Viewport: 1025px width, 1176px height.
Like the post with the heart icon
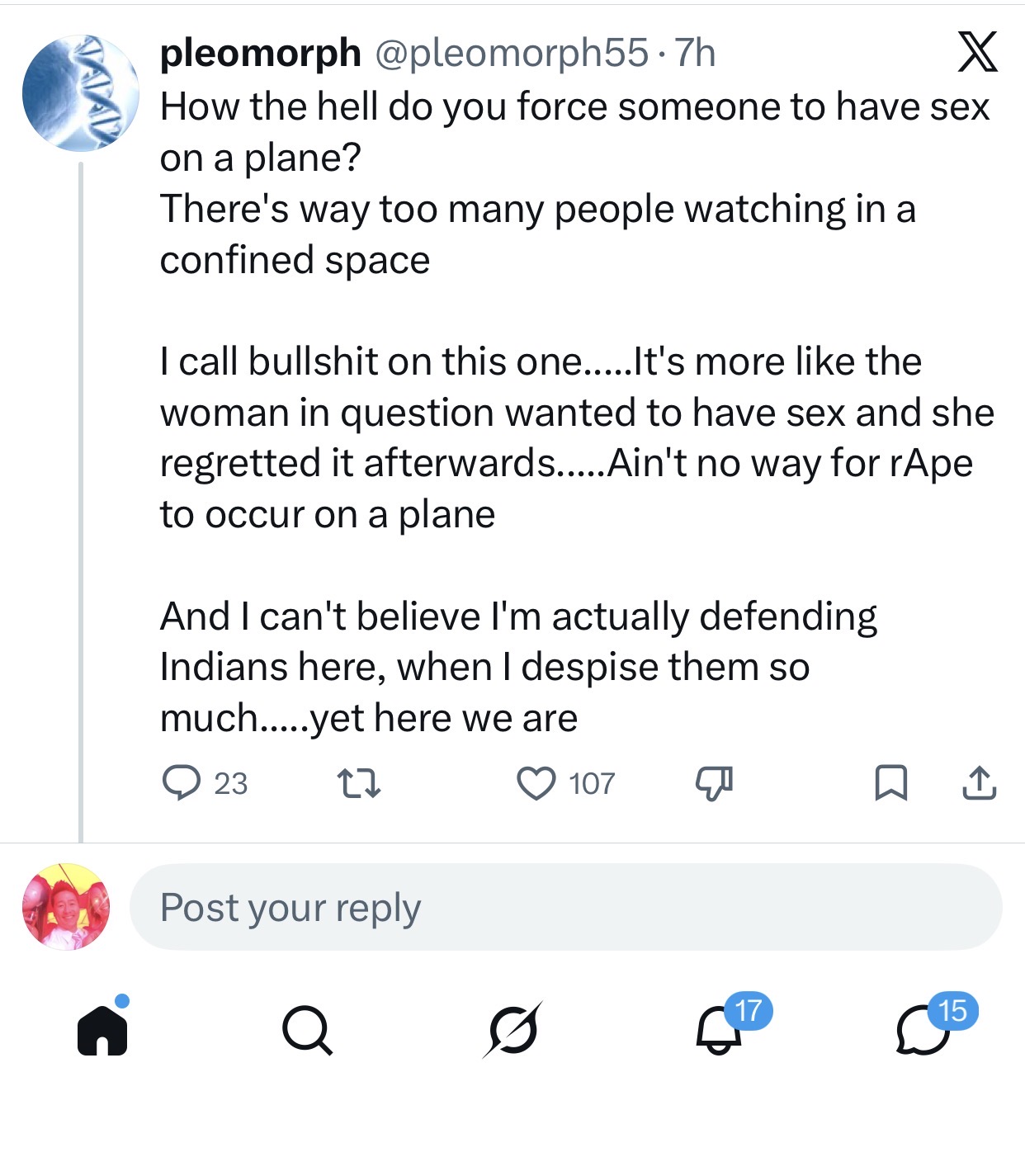(x=536, y=783)
